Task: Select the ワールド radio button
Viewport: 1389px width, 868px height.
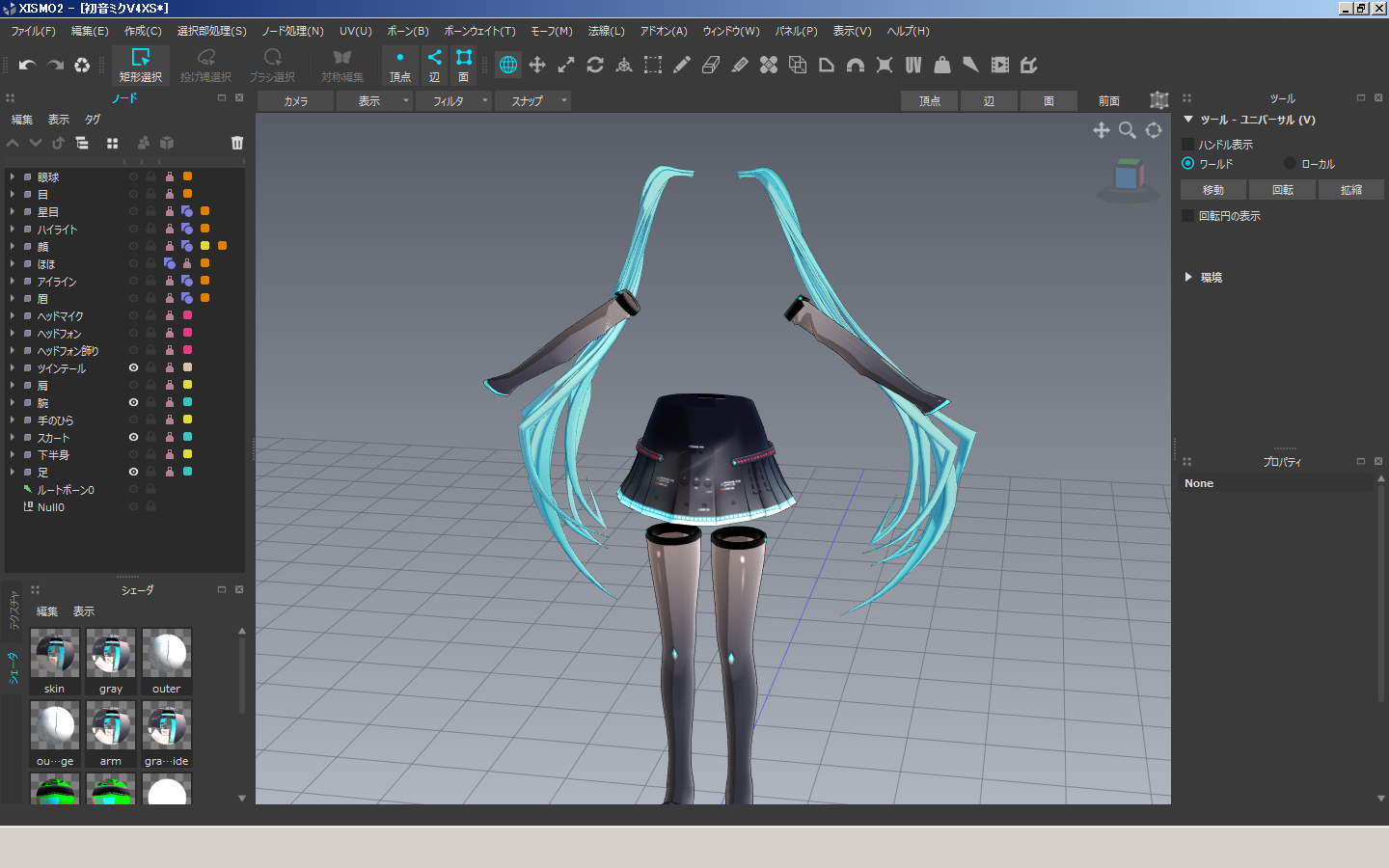Action: pyautogui.click(x=1188, y=163)
